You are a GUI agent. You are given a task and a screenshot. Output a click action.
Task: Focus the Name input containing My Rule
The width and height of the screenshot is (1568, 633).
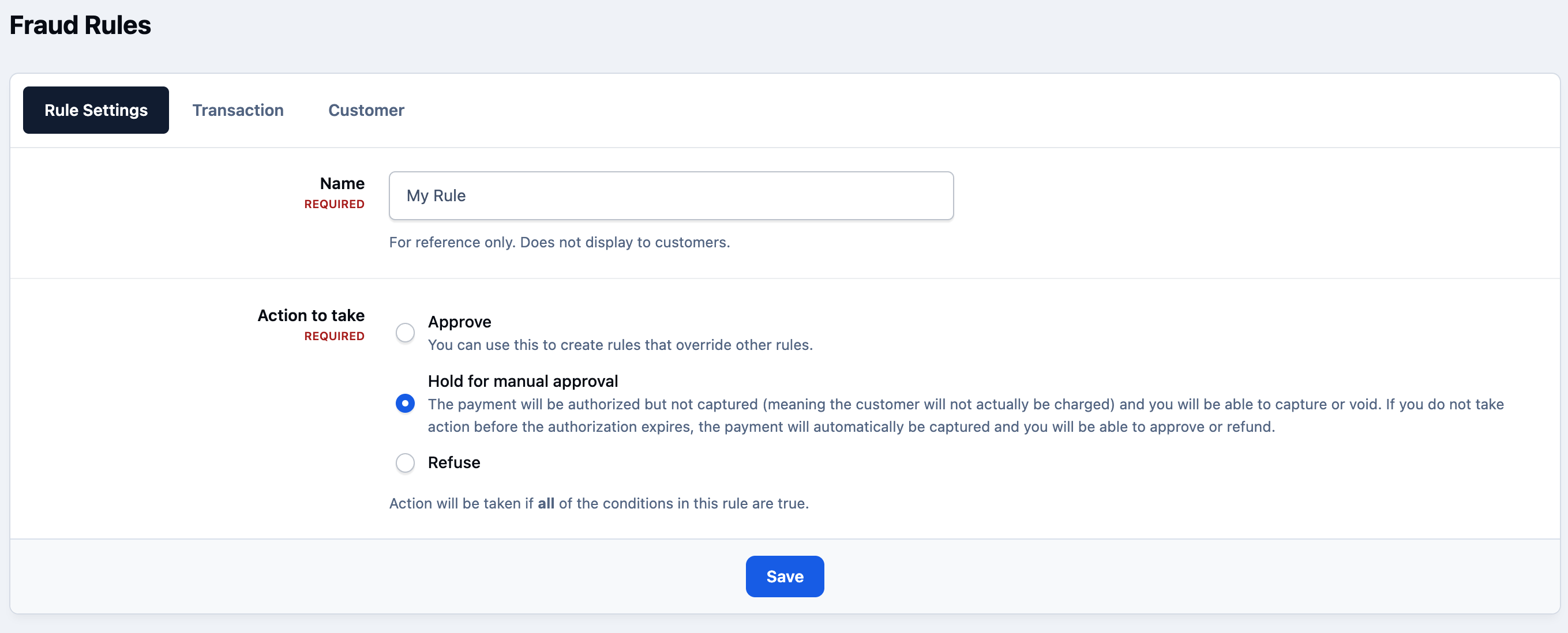pos(671,195)
